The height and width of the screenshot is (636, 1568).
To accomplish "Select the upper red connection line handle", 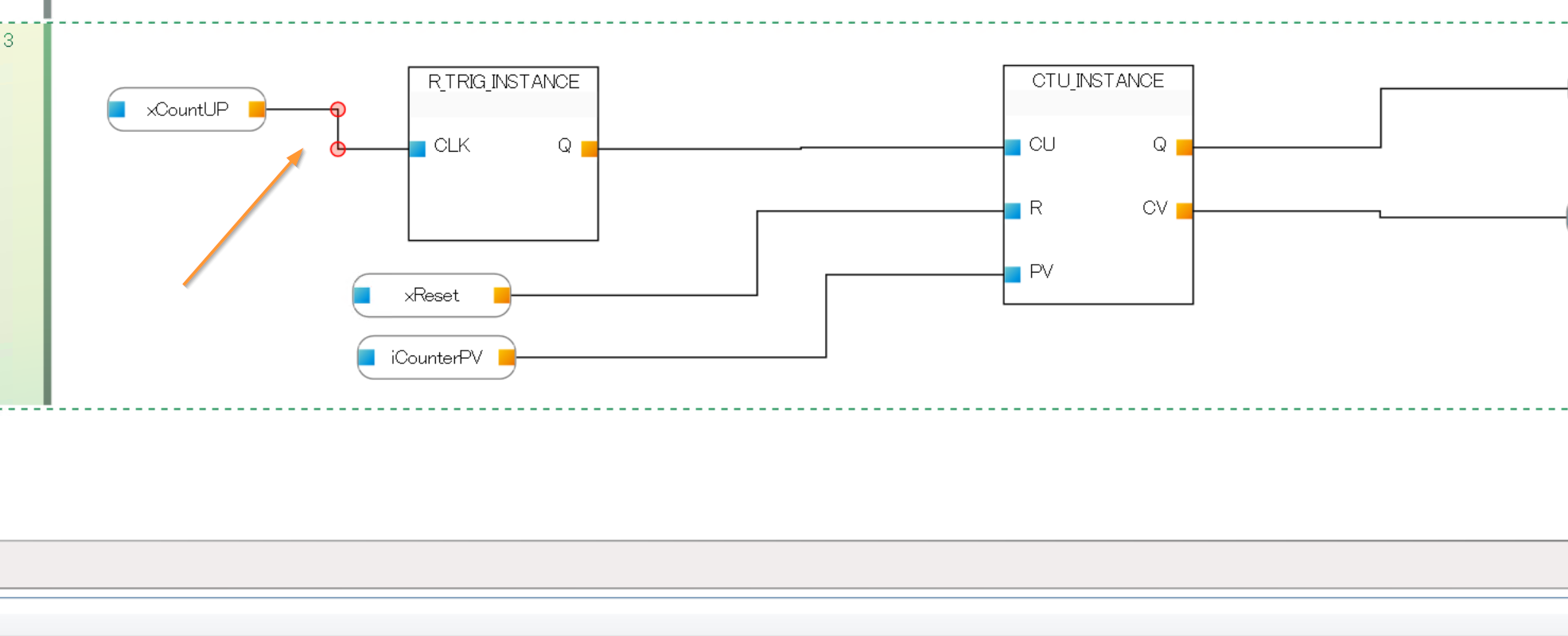I will (338, 110).
